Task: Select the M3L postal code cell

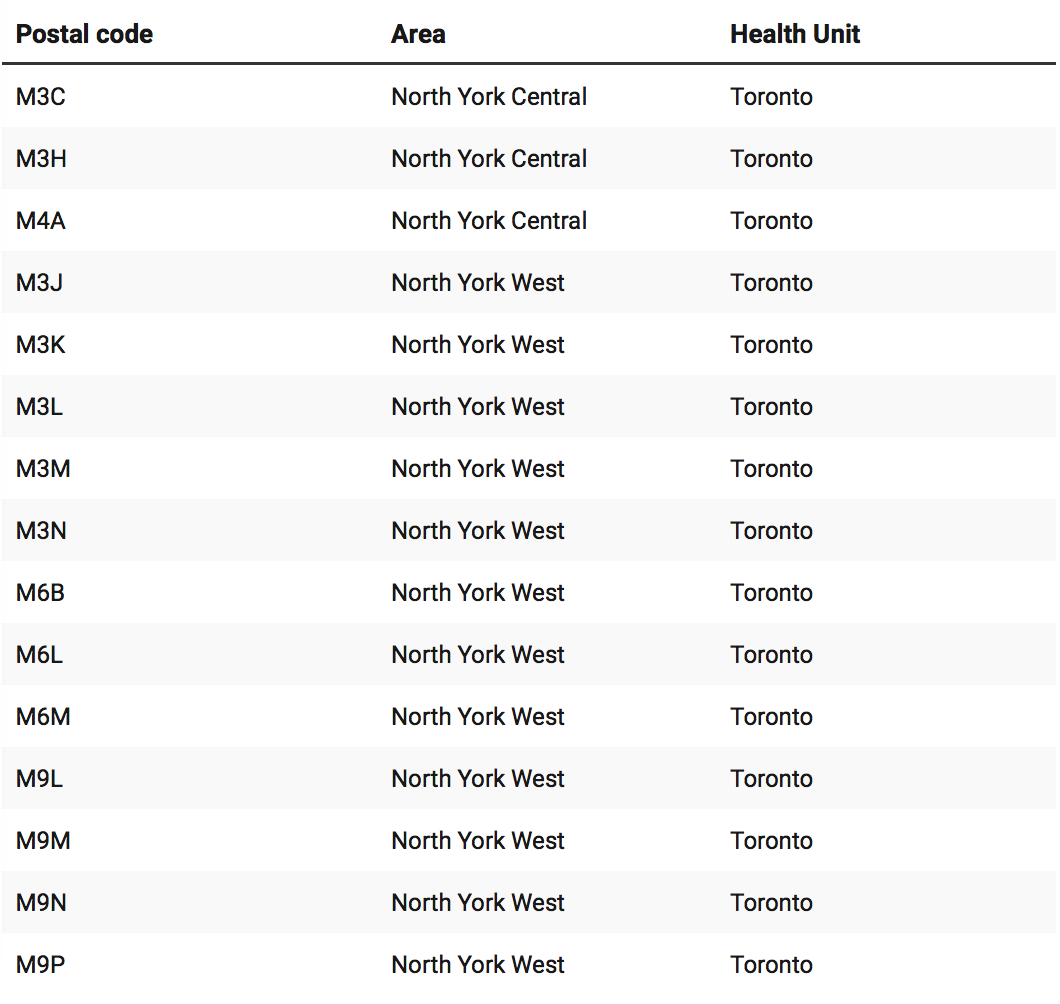Action: point(39,407)
